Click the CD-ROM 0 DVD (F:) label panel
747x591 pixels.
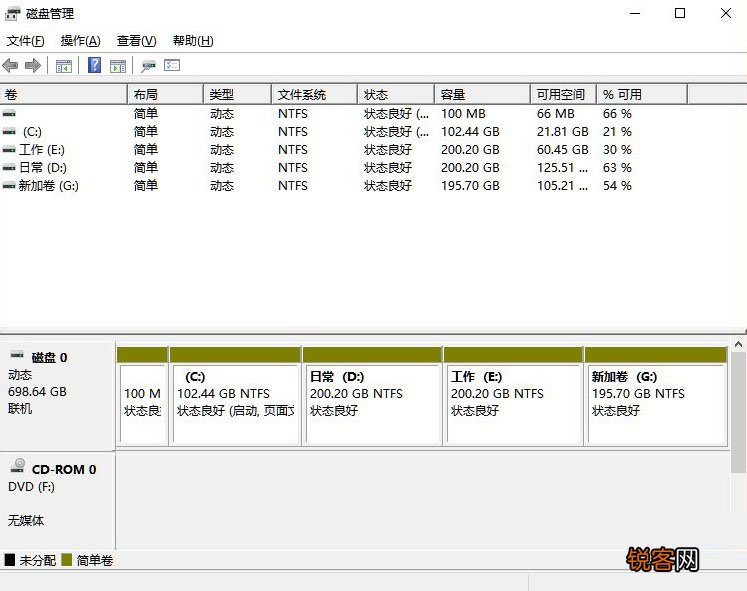[x=58, y=501]
